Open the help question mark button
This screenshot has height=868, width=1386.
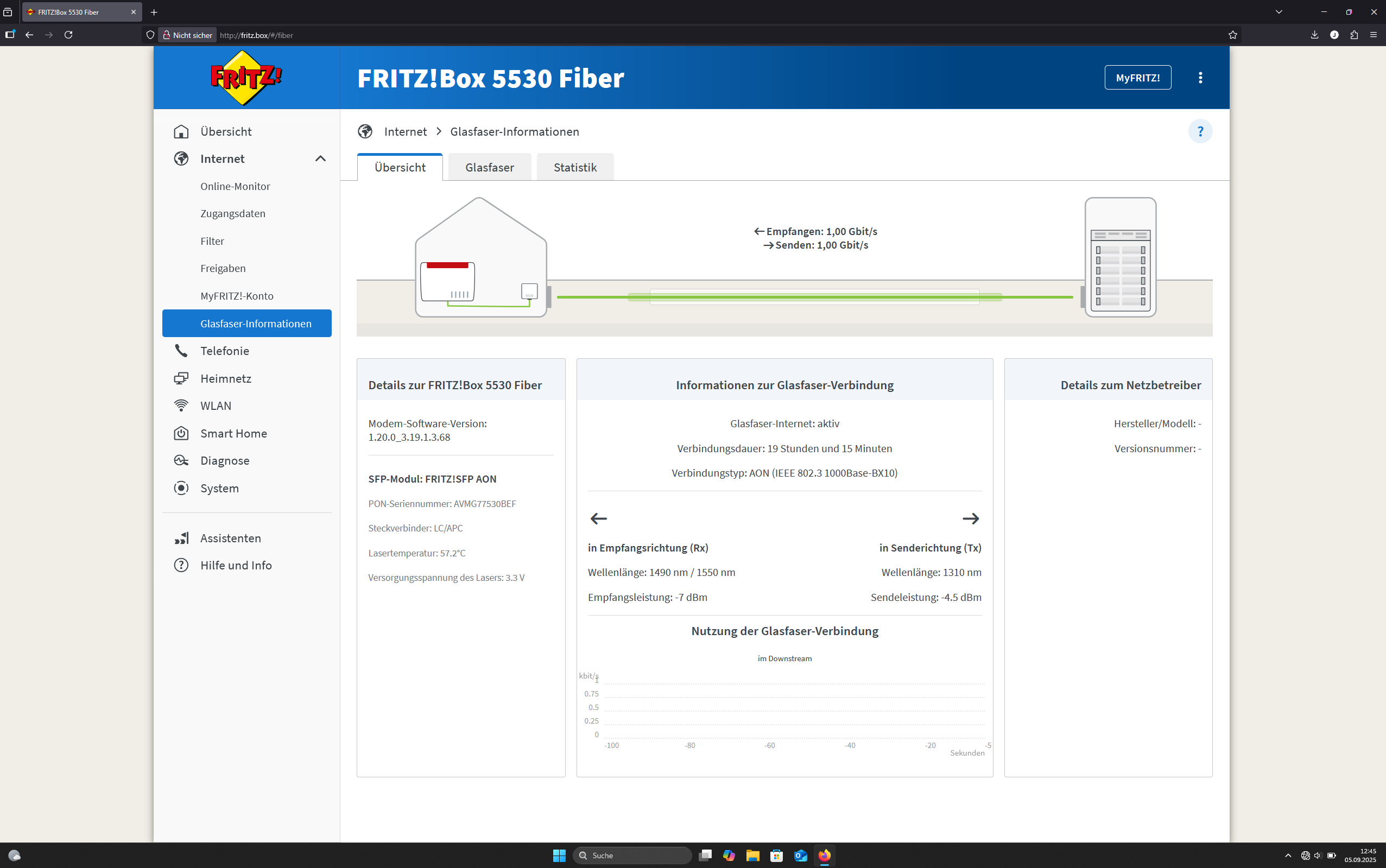point(1199,131)
